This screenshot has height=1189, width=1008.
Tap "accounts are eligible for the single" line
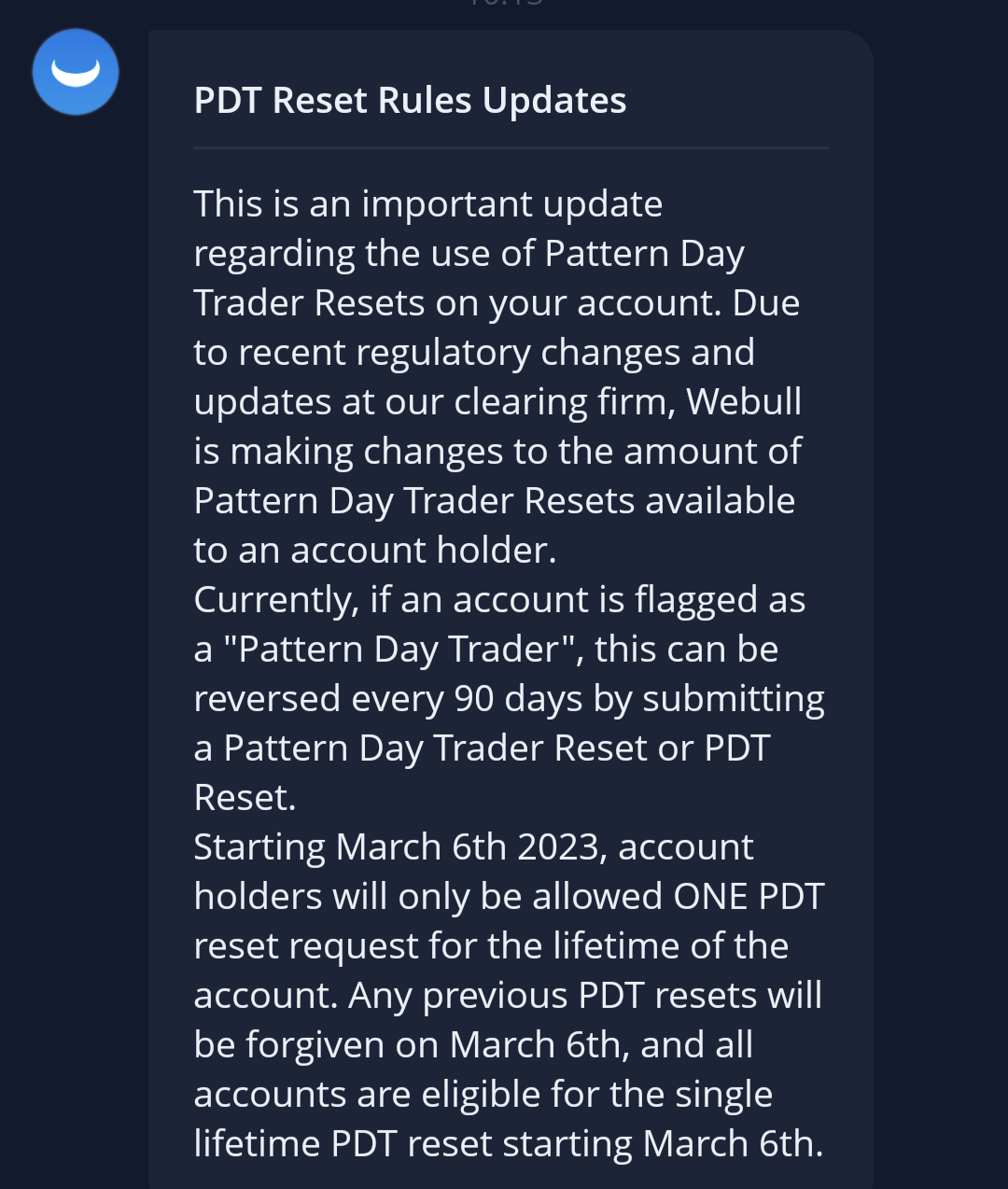tap(483, 1094)
